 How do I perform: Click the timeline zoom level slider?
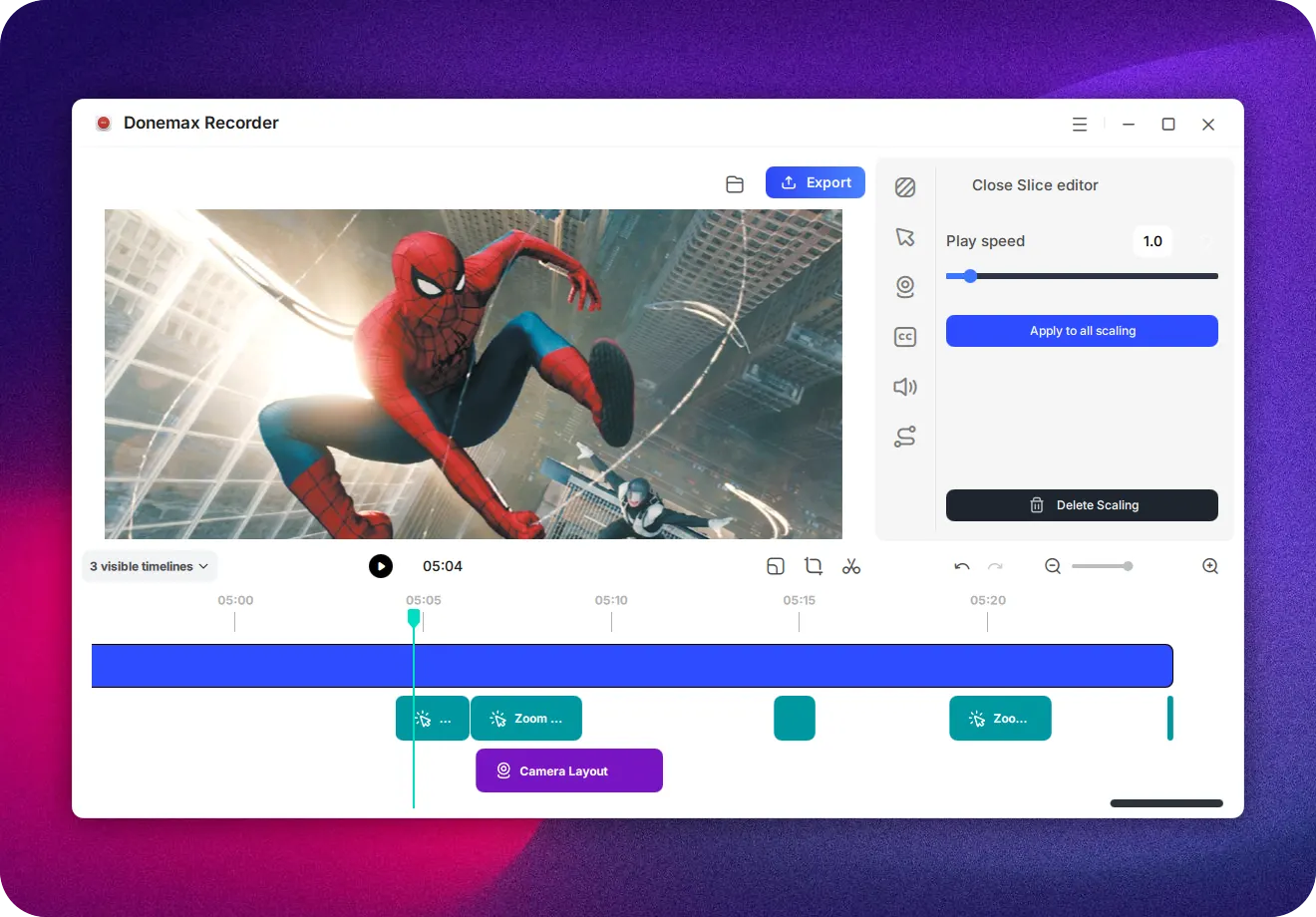[x=1102, y=566]
